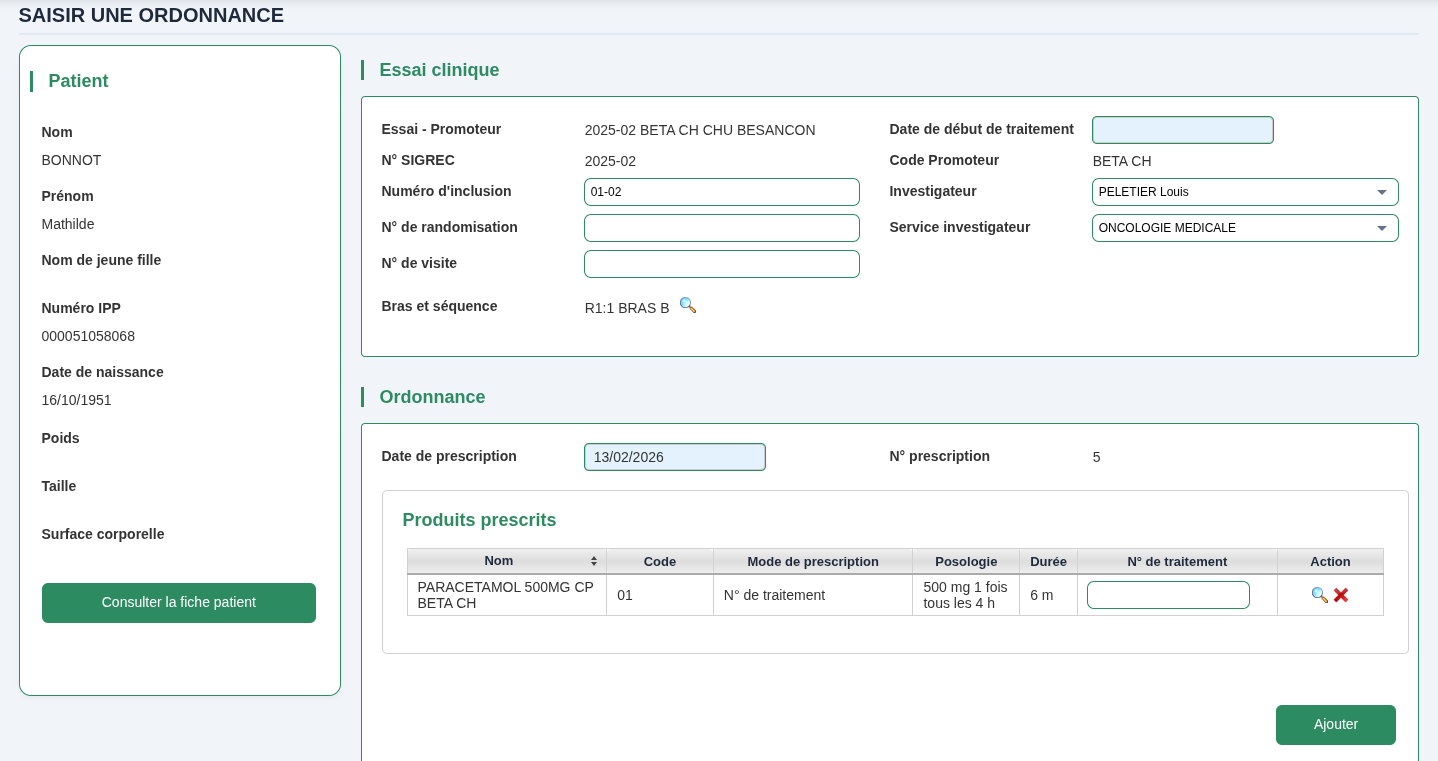Delete the PARACETAMOL row with the red X

click(x=1341, y=595)
